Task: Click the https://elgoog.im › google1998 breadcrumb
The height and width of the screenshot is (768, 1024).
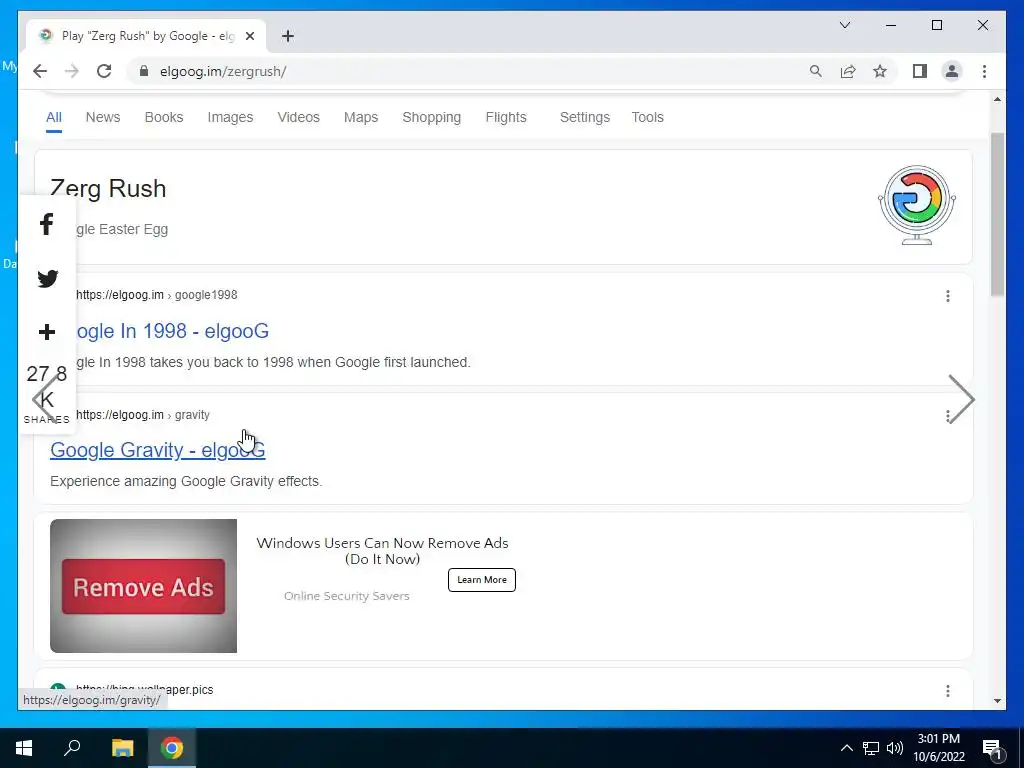Action: point(157,295)
